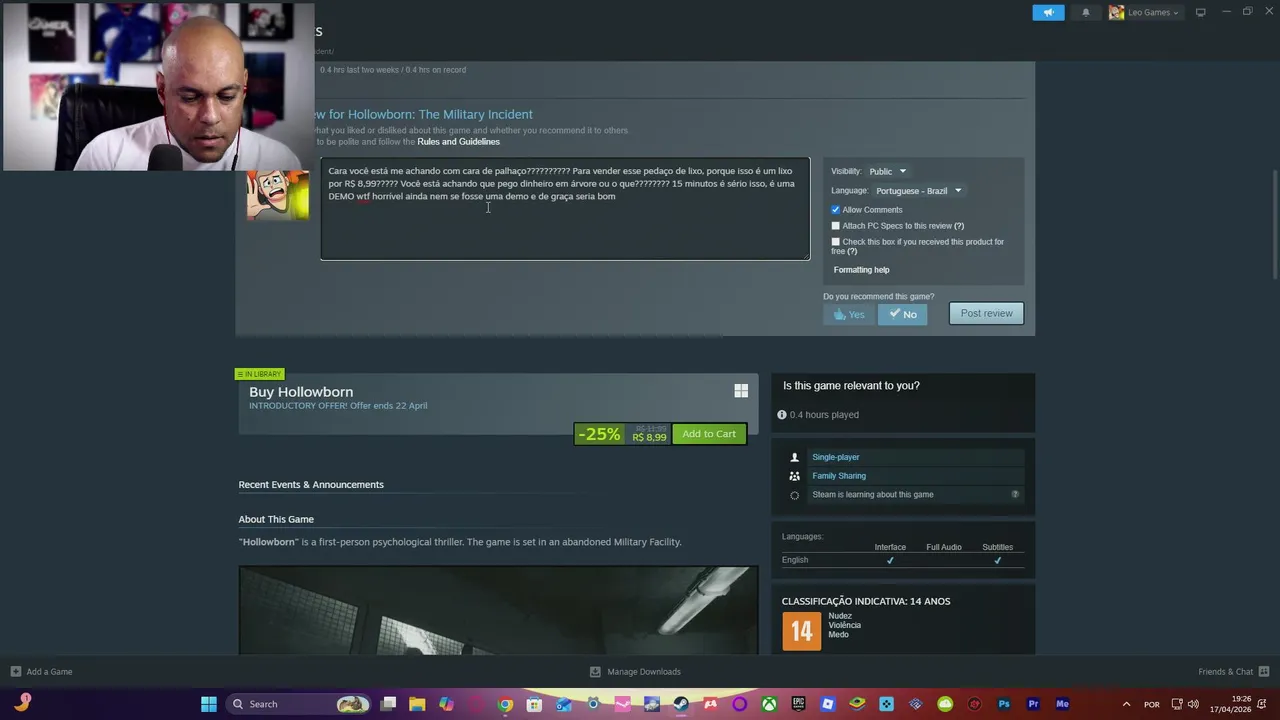Screen dimensions: 1280x720
Task: Expand the Leo Games account menu
Action: [1152, 12]
